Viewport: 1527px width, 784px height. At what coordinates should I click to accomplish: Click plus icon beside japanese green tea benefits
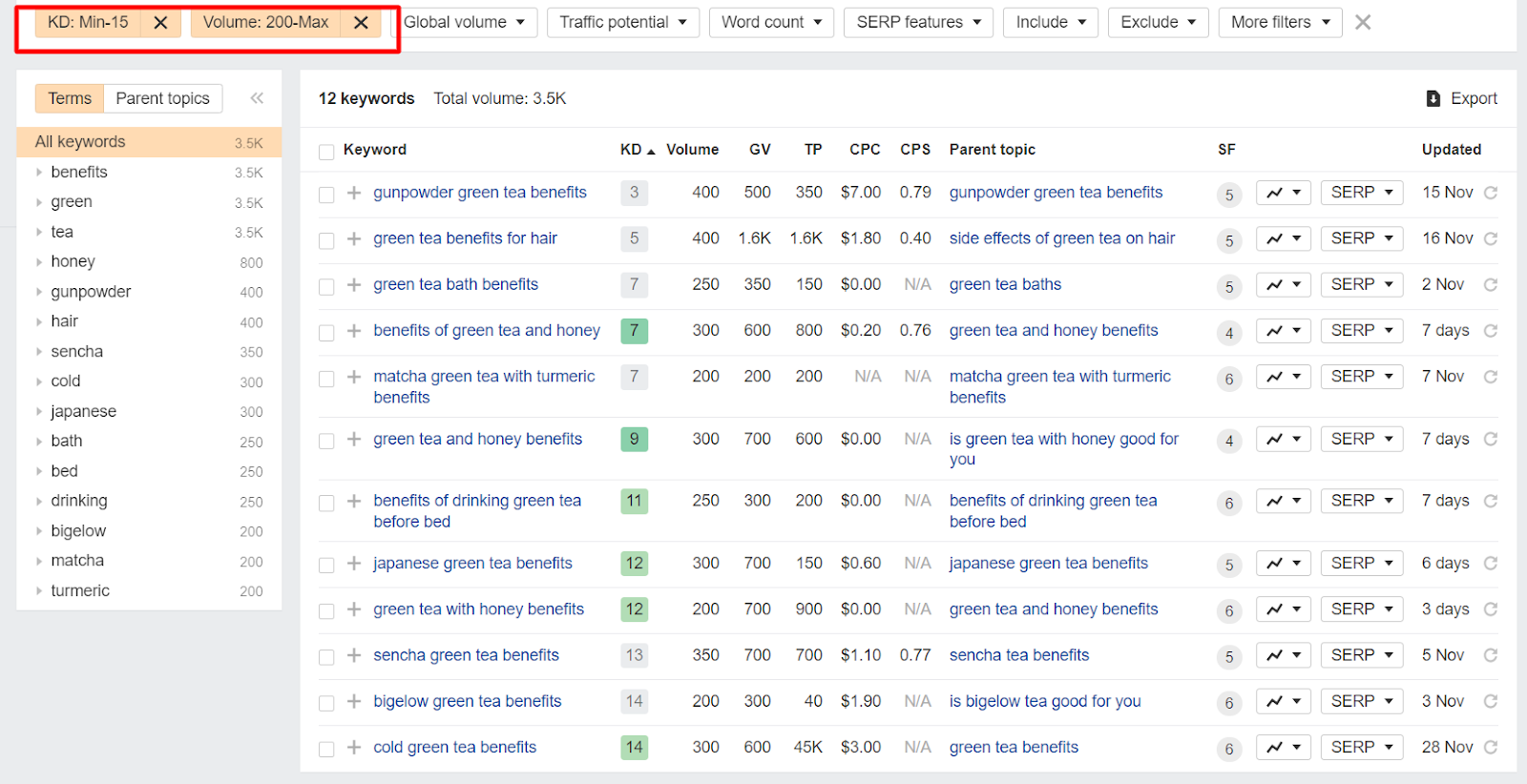pos(354,564)
